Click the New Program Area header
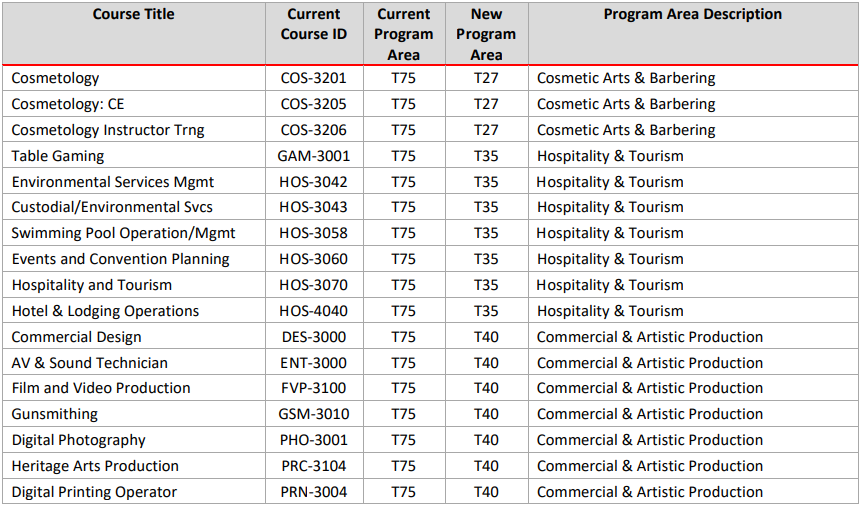This screenshot has height=508, width=862. (x=486, y=34)
